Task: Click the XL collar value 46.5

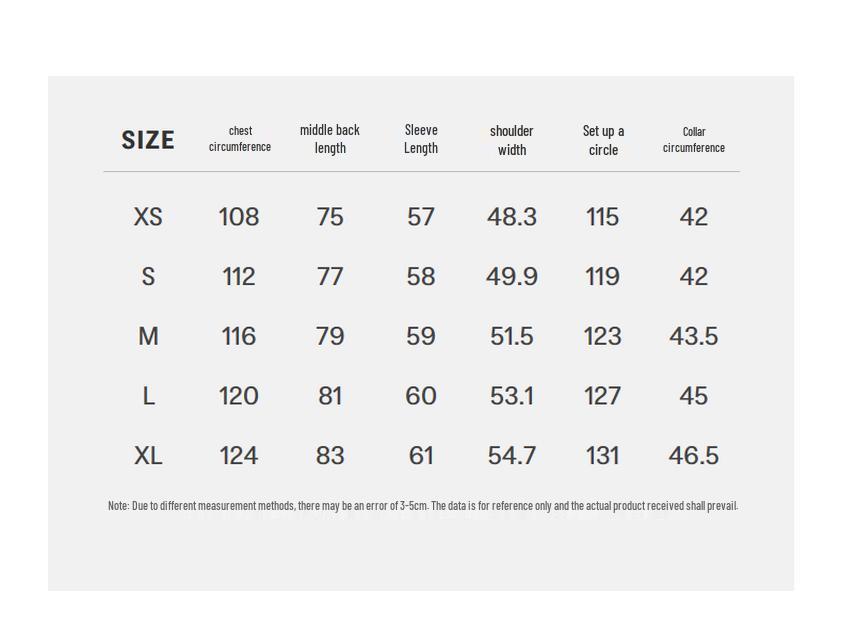Action: [x=694, y=456]
